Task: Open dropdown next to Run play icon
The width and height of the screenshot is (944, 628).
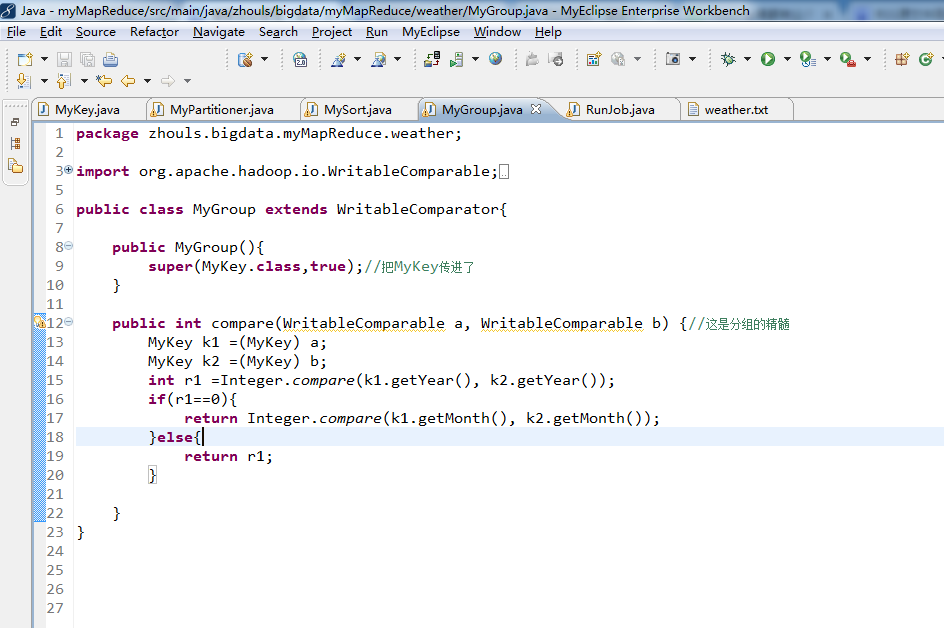Action: [787, 59]
